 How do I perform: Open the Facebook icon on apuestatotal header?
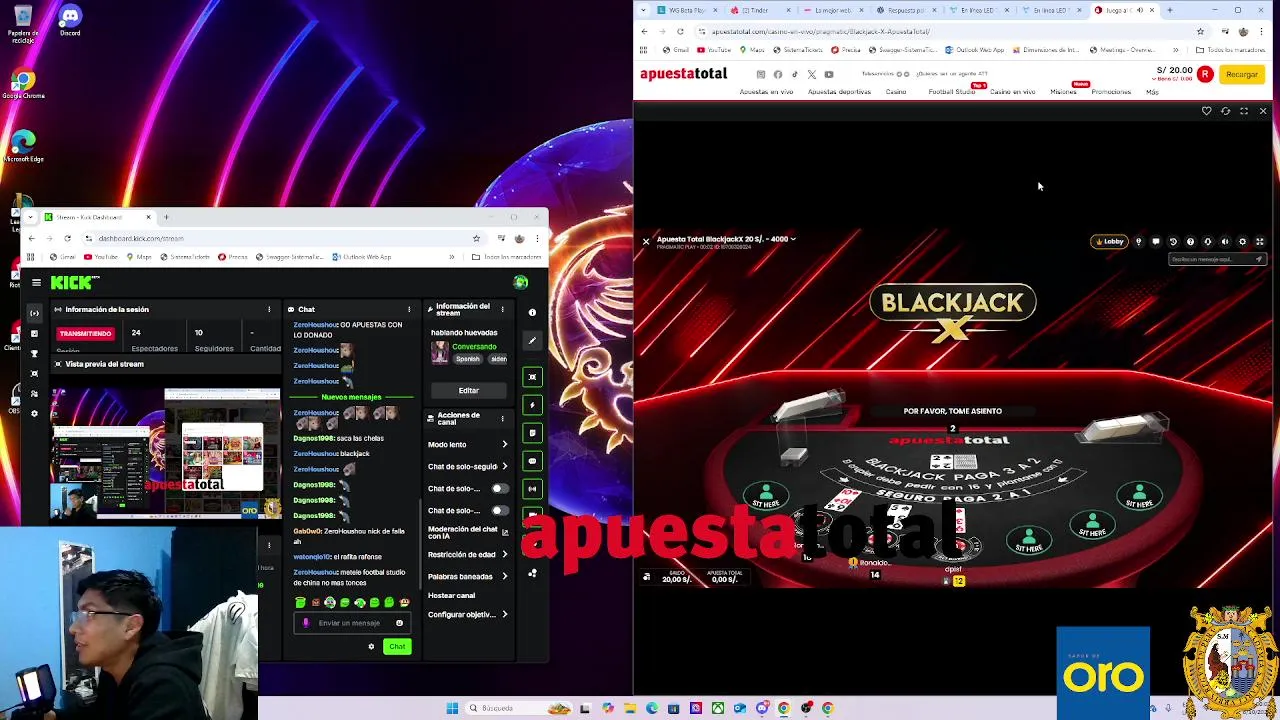pos(778,75)
